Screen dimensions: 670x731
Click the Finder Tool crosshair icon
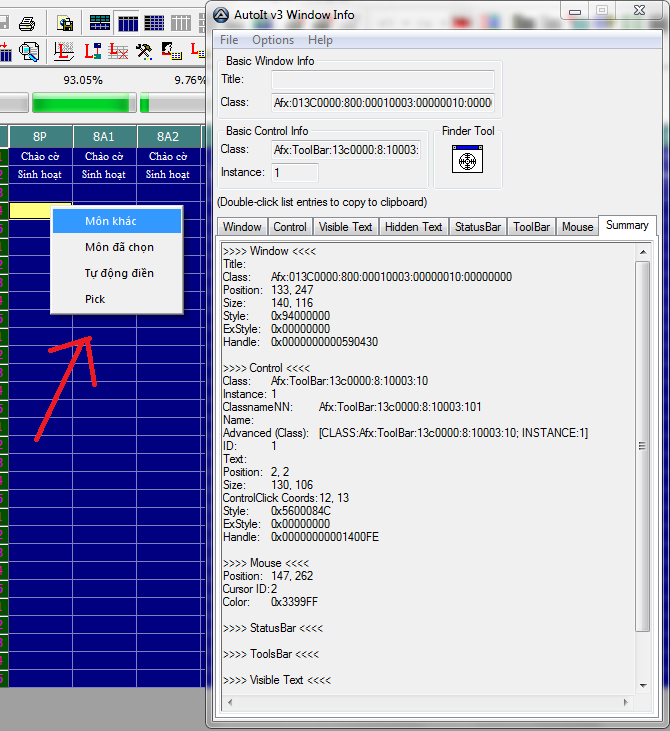467,159
